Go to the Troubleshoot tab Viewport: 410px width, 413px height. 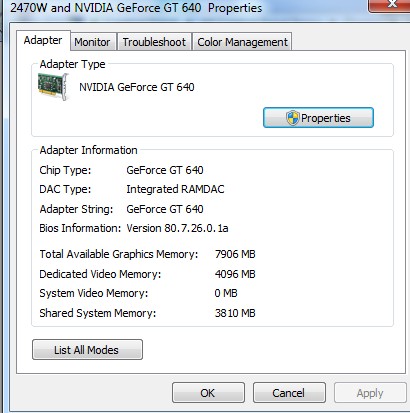click(x=154, y=42)
